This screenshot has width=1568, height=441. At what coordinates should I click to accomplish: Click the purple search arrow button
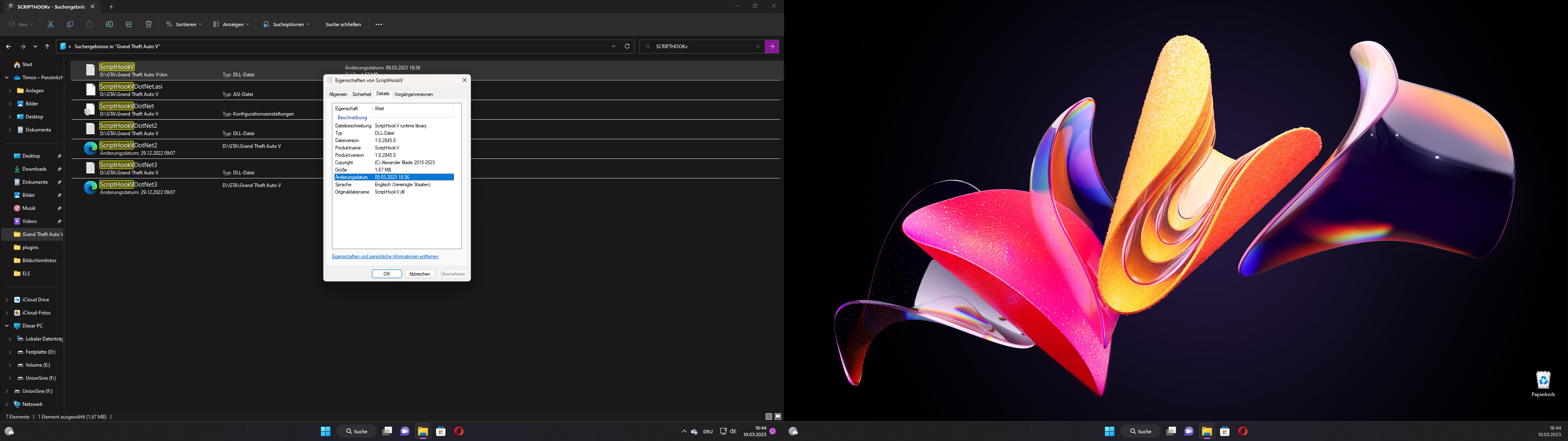(772, 46)
